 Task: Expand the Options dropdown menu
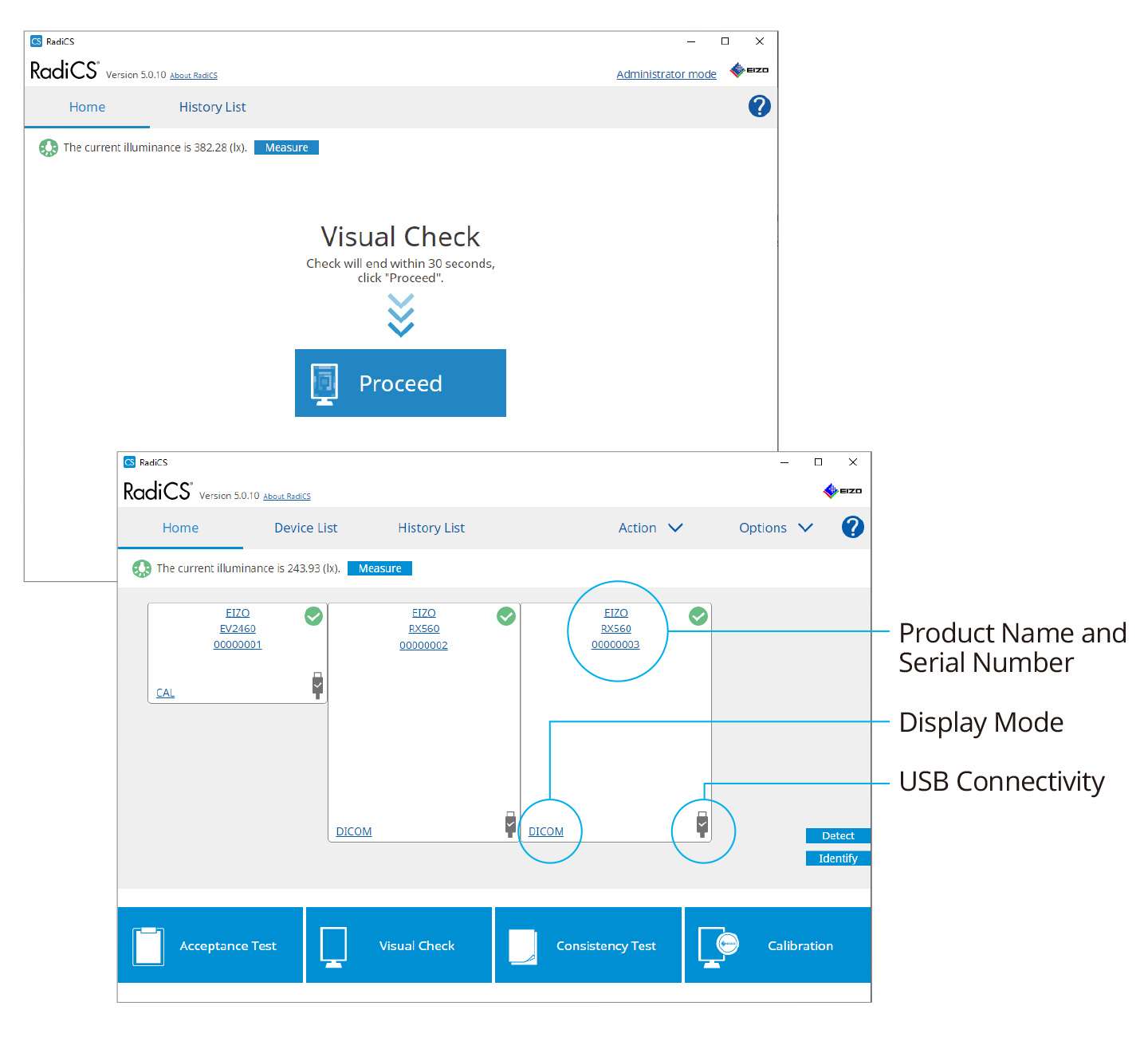776,528
